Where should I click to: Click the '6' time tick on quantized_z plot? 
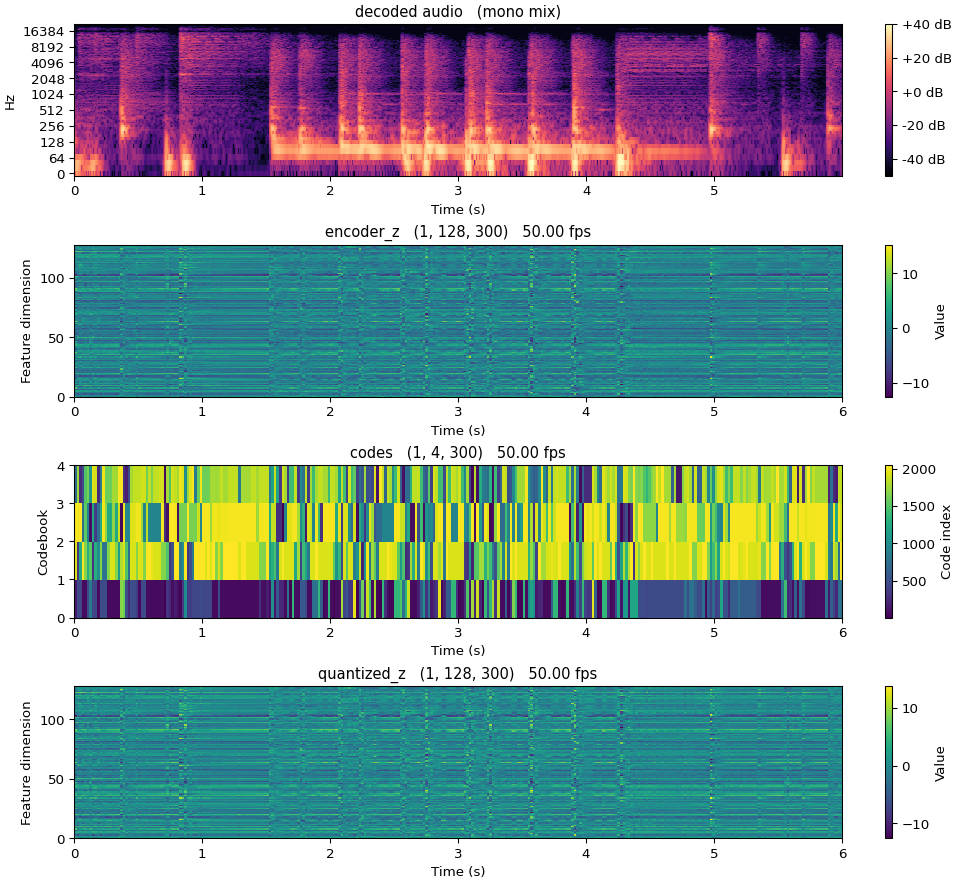pyautogui.click(x=842, y=853)
